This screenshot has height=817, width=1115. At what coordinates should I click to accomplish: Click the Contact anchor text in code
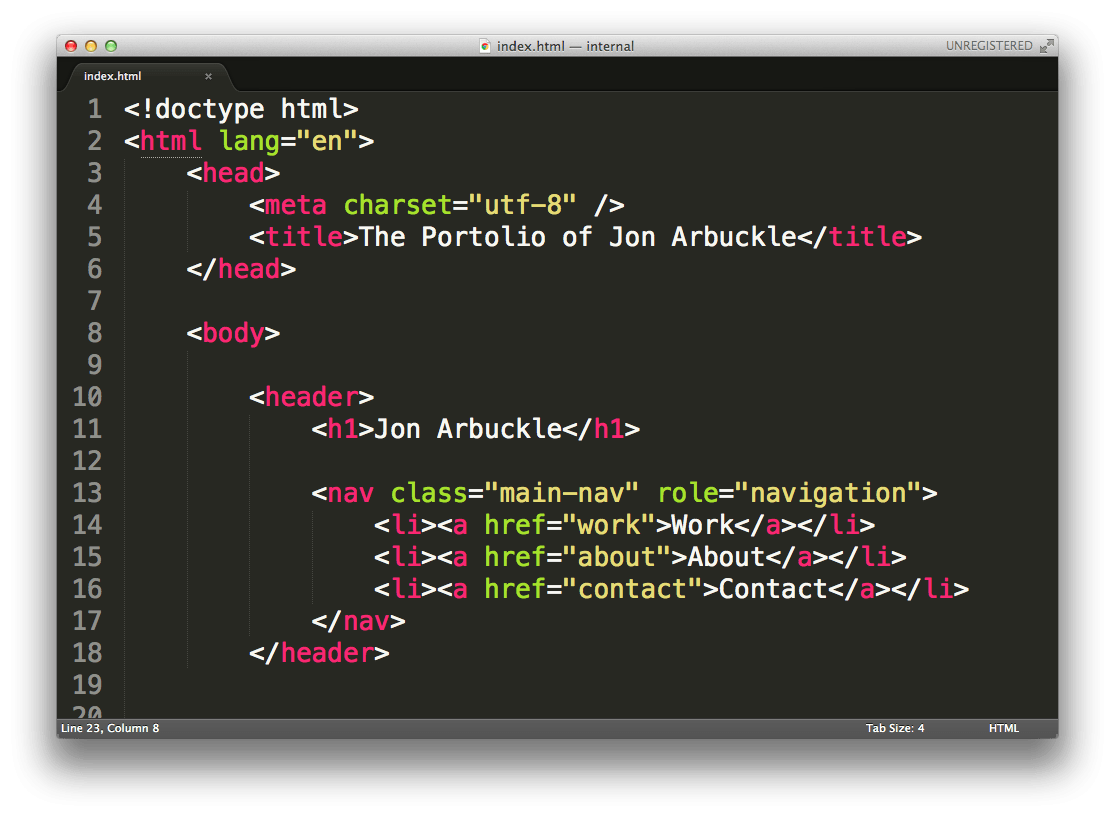[772, 589]
